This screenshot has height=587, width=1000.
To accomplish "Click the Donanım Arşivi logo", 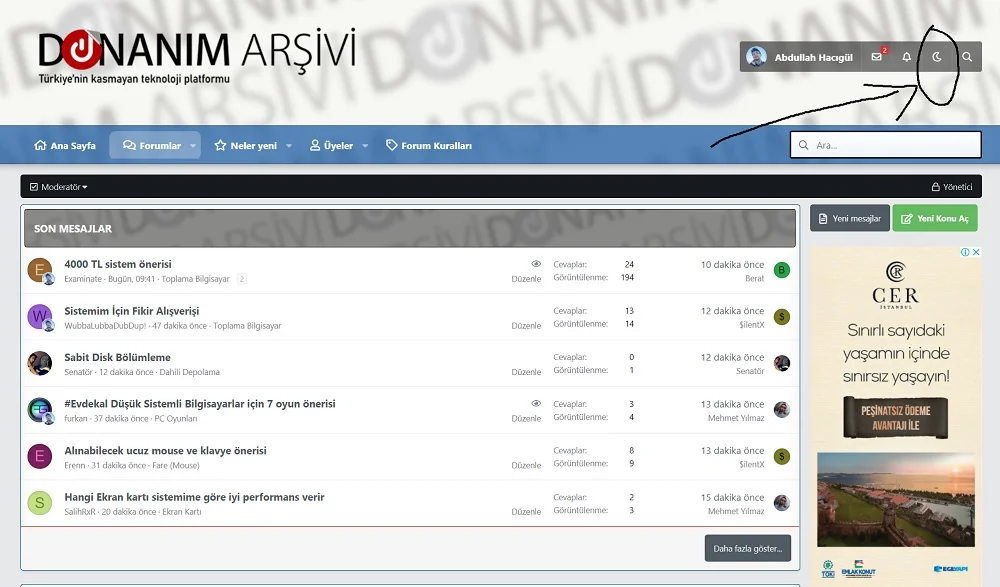I will [x=196, y=57].
